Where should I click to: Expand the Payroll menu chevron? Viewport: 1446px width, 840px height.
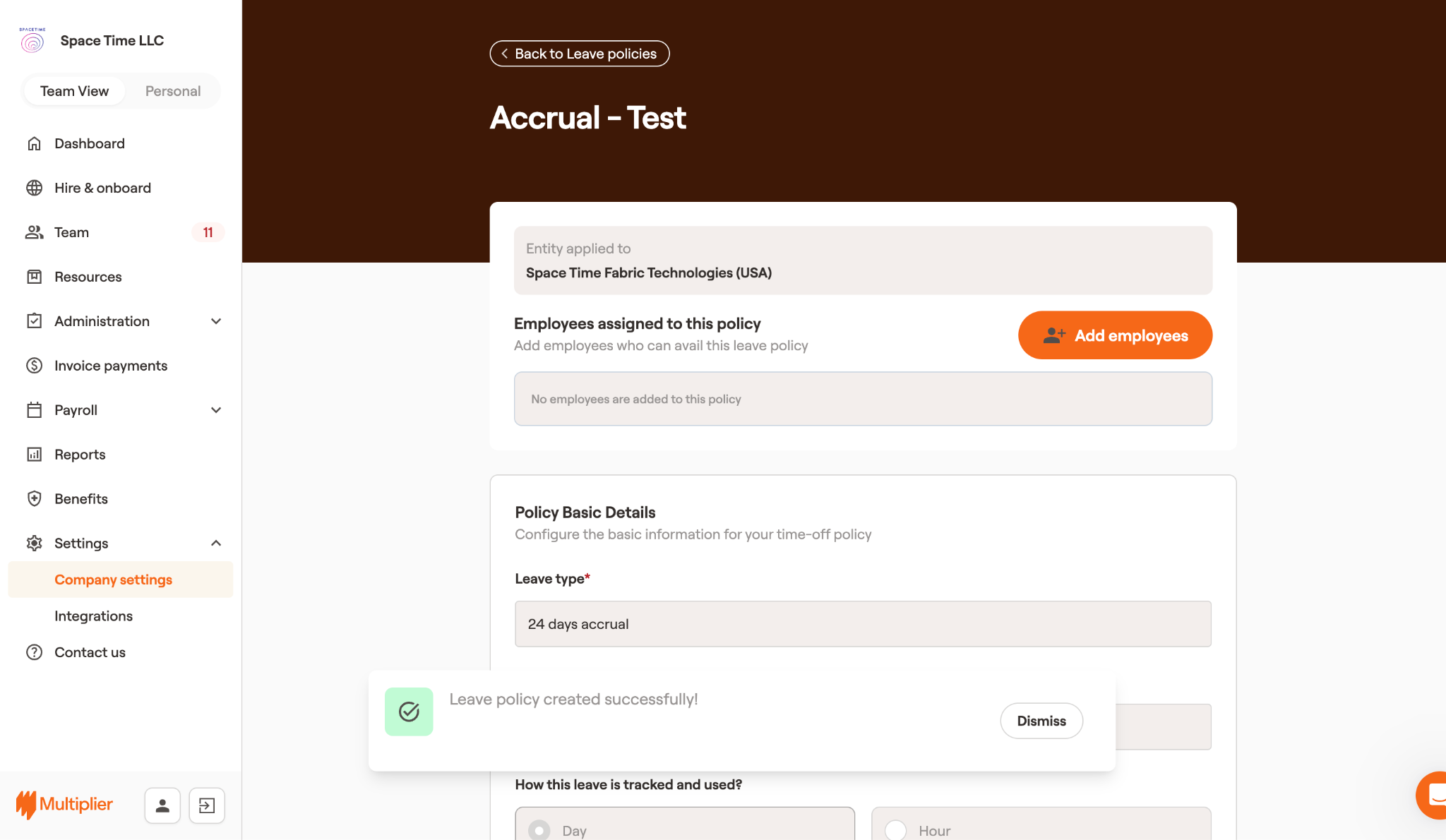click(216, 411)
